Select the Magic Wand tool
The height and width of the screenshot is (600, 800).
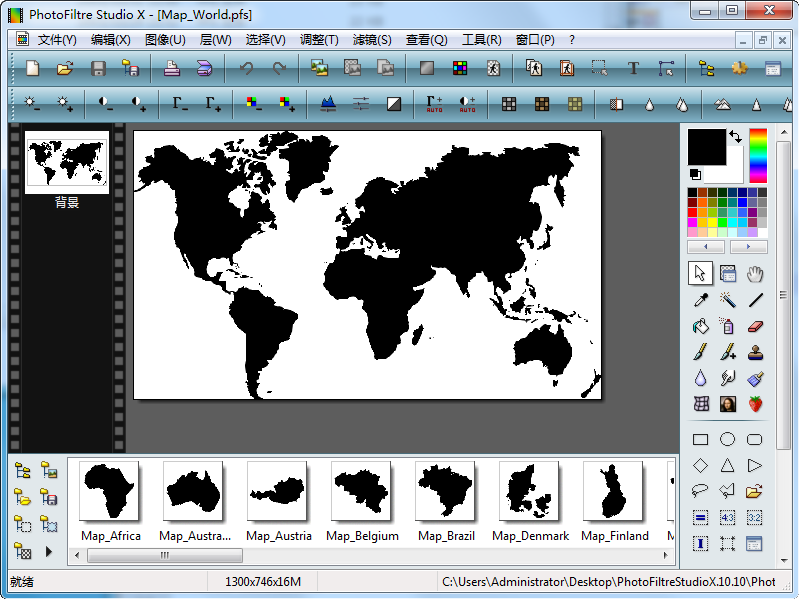[x=728, y=299]
